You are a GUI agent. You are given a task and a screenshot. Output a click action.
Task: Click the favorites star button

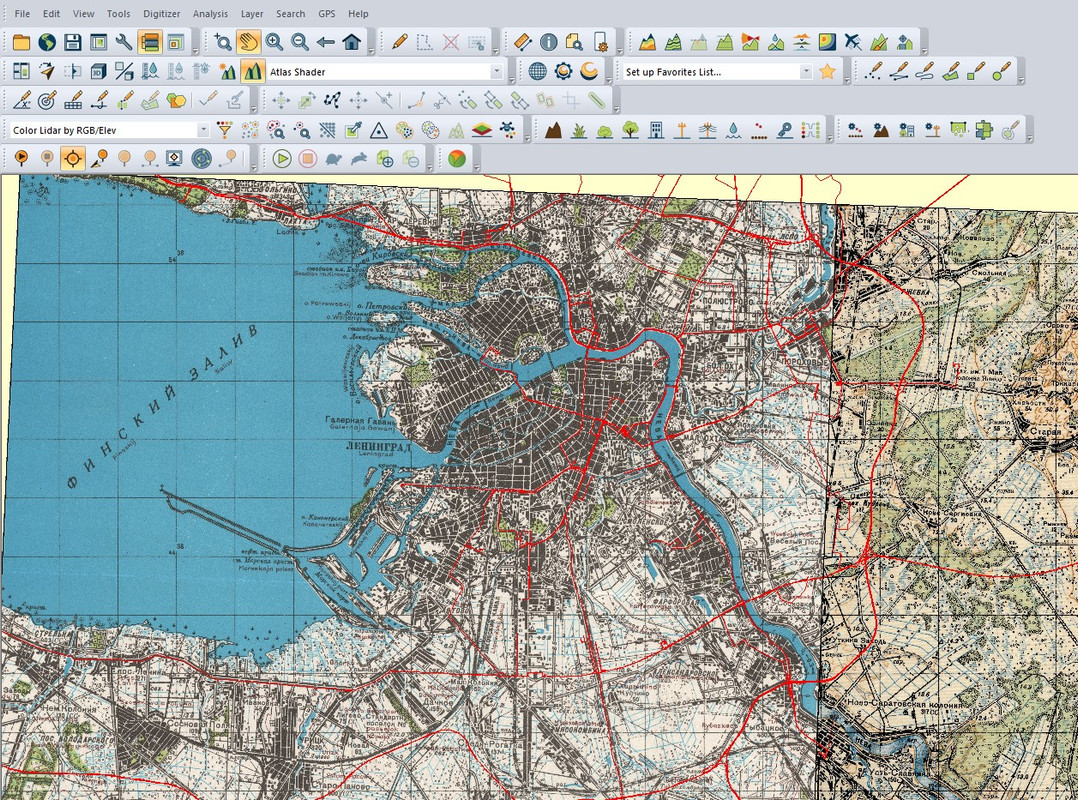828,71
